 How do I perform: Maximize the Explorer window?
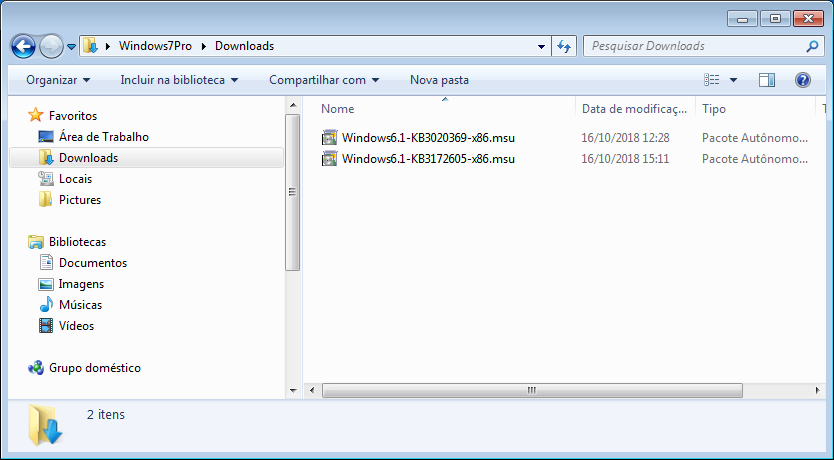click(x=775, y=19)
